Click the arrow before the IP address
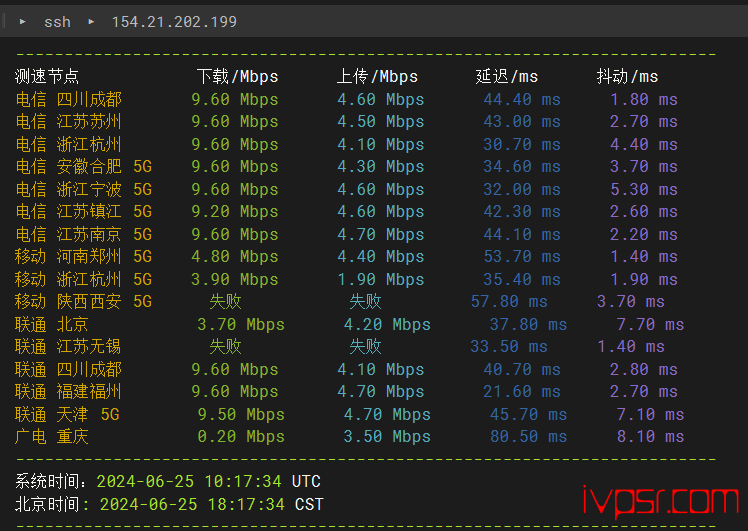 tap(91, 21)
